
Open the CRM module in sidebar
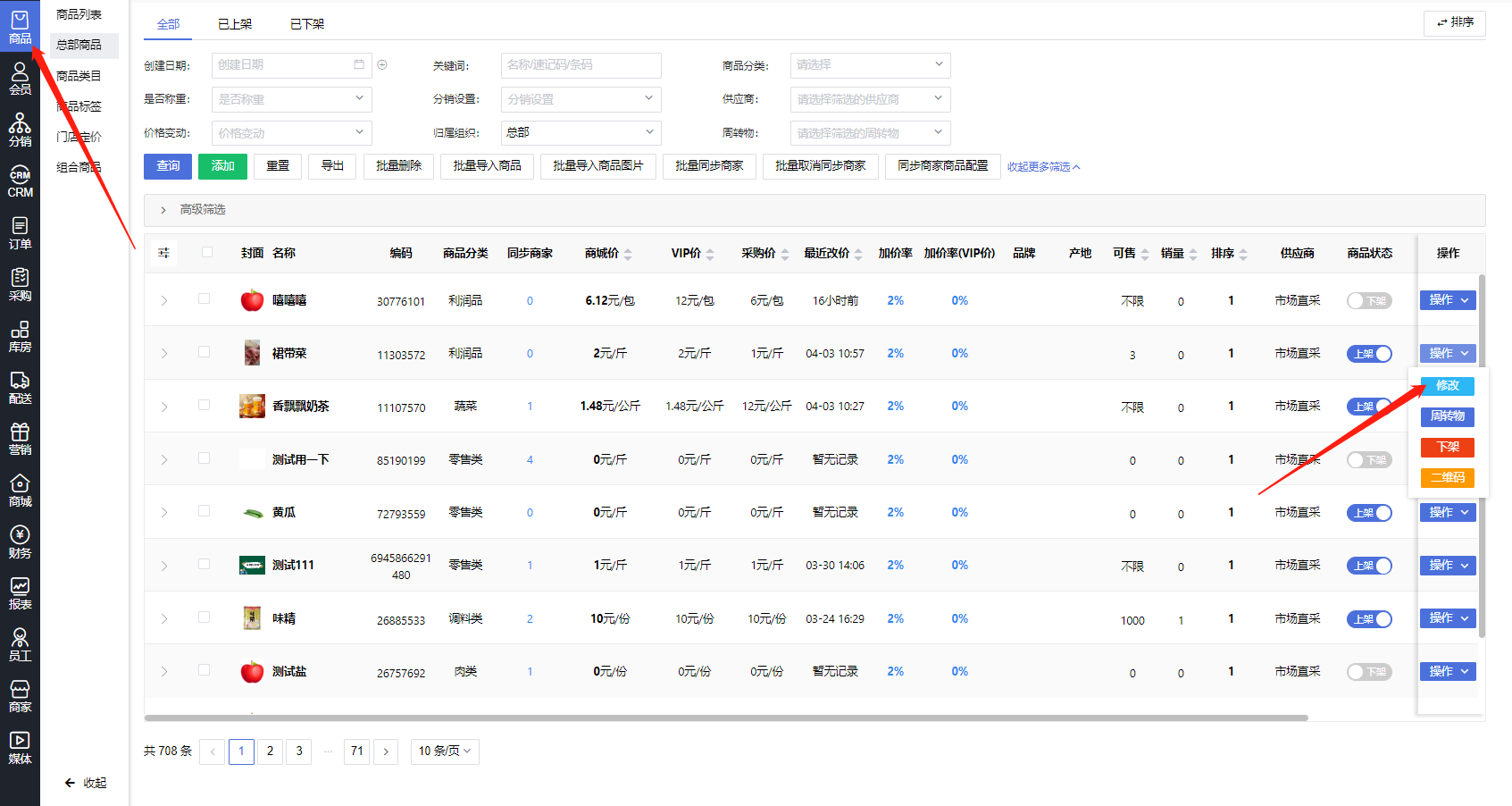(20, 182)
